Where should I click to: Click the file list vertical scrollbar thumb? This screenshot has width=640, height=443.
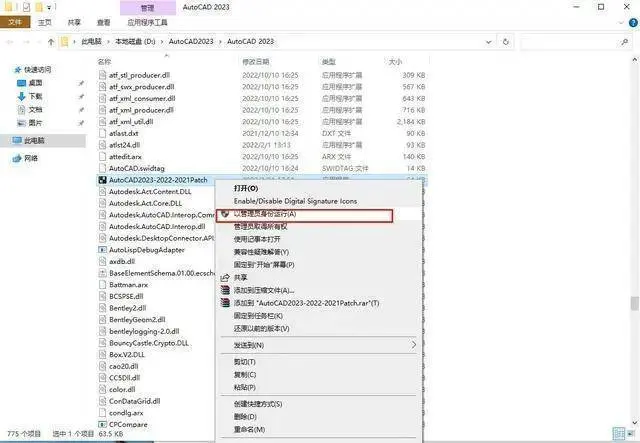[x=634, y=304]
